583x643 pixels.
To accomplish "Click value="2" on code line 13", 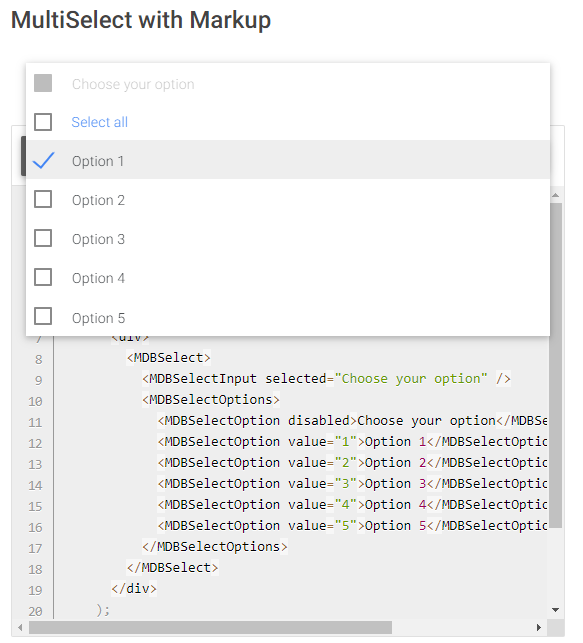I will 323,463.
